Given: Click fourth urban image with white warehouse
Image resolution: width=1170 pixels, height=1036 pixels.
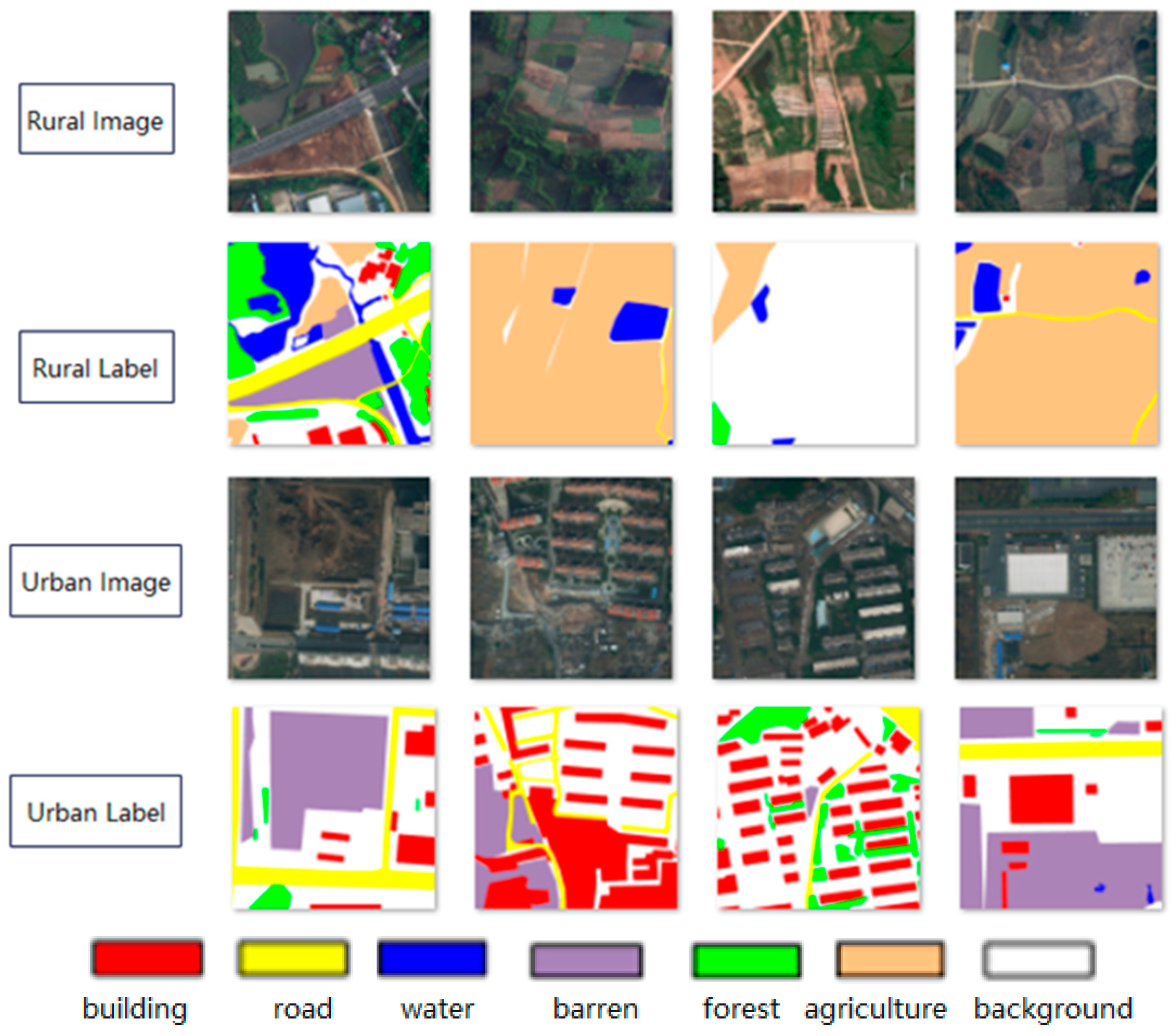Looking at the screenshot, I should (x=1055, y=578).
